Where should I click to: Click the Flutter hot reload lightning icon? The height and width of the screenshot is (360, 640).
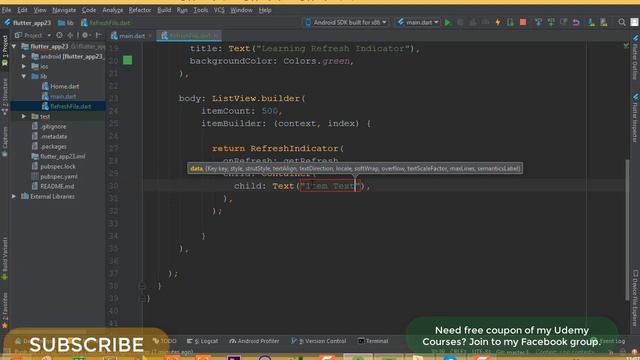coord(498,22)
